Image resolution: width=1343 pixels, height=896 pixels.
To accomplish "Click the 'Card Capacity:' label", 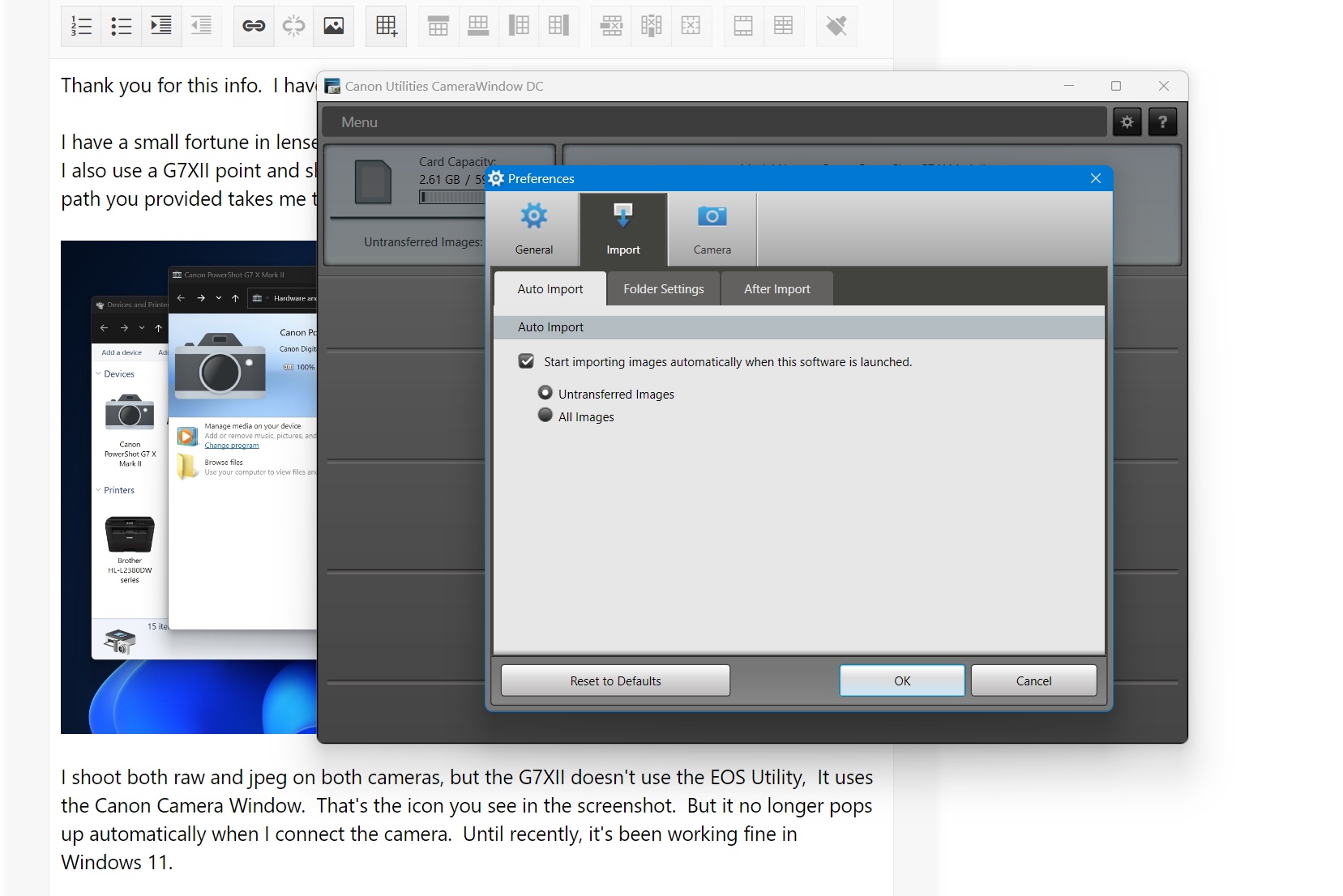I will (457, 162).
